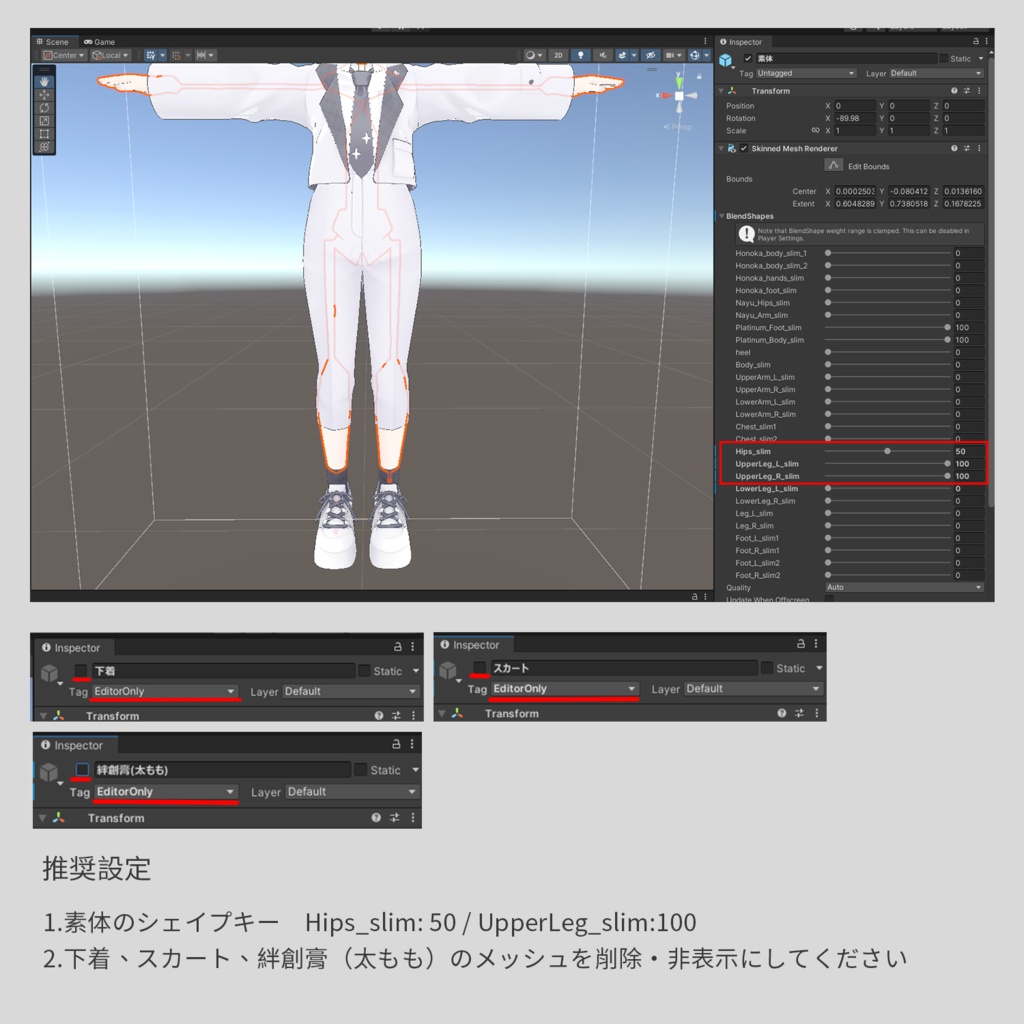Select the Move tool below the Hand tool
Image resolution: width=1024 pixels, height=1024 pixels.
point(45,95)
